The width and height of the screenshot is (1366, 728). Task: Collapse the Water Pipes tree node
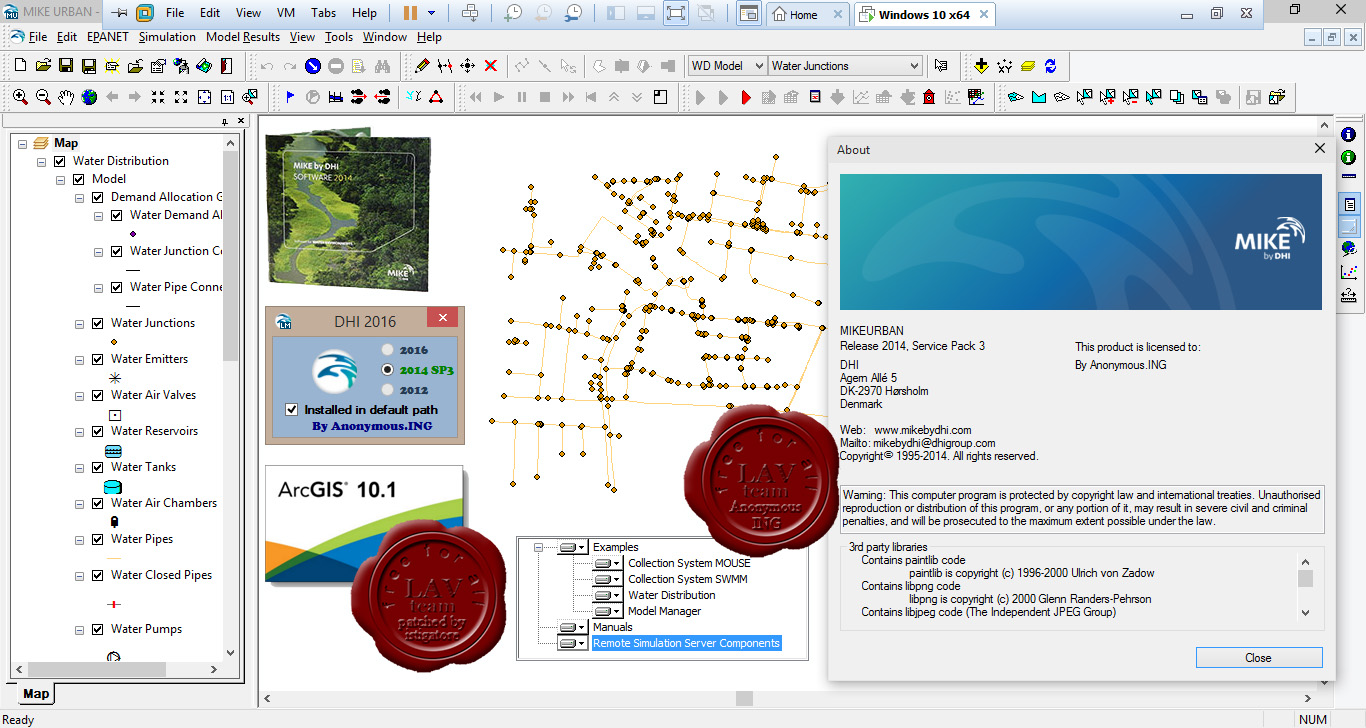pyautogui.click(x=80, y=539)
